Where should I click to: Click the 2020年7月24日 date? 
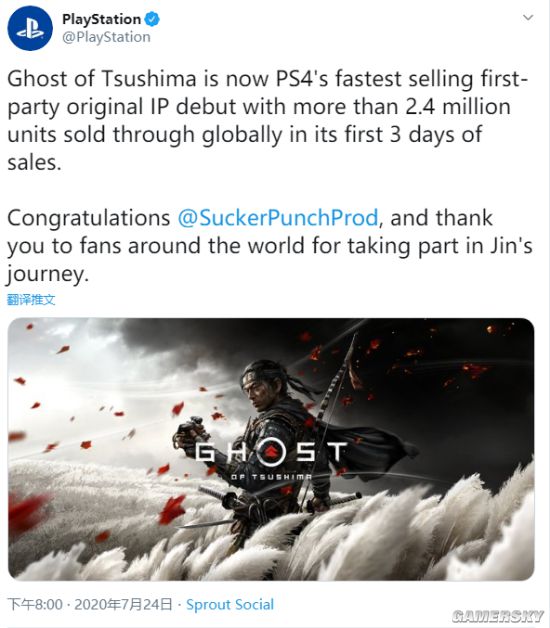pyautogui.click(x=123, y=604)
